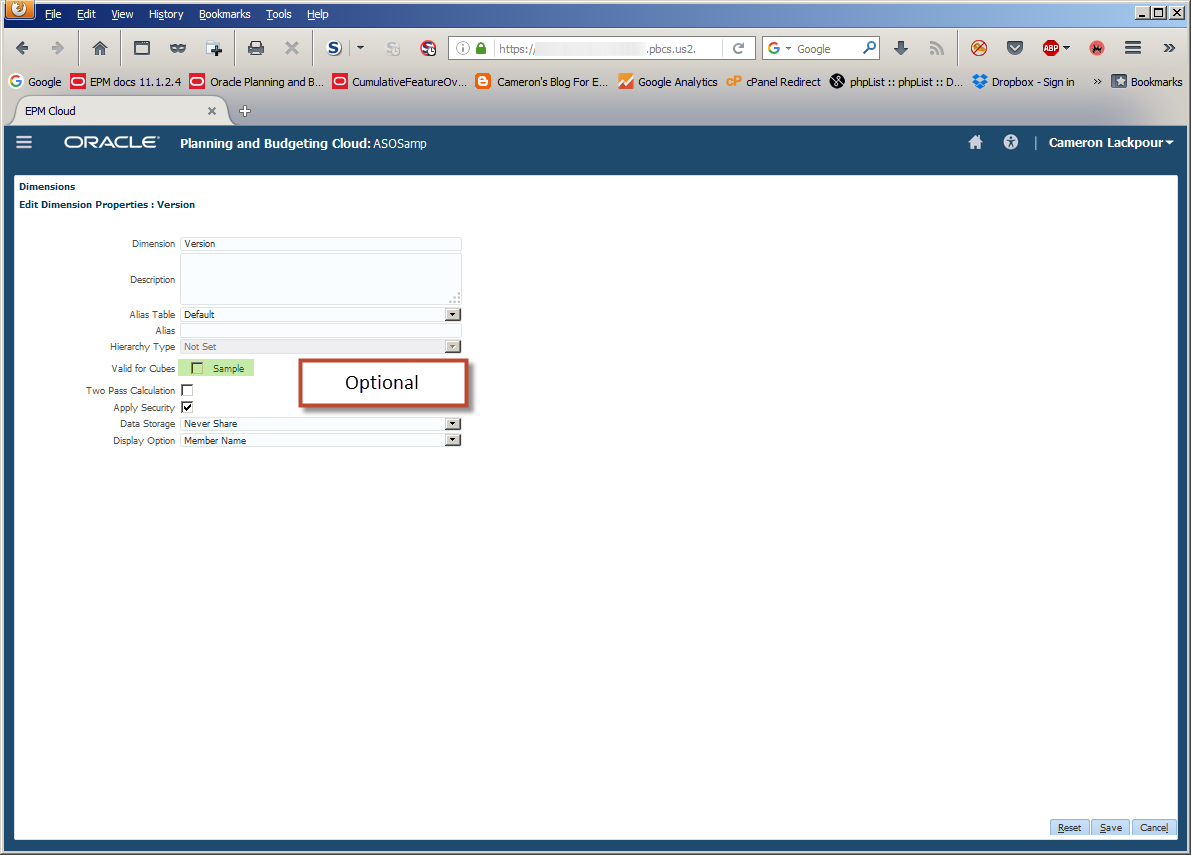Click the blue S toolbar icon
The height and width of the screenshot is (855, 1191).
coord(334,48)
